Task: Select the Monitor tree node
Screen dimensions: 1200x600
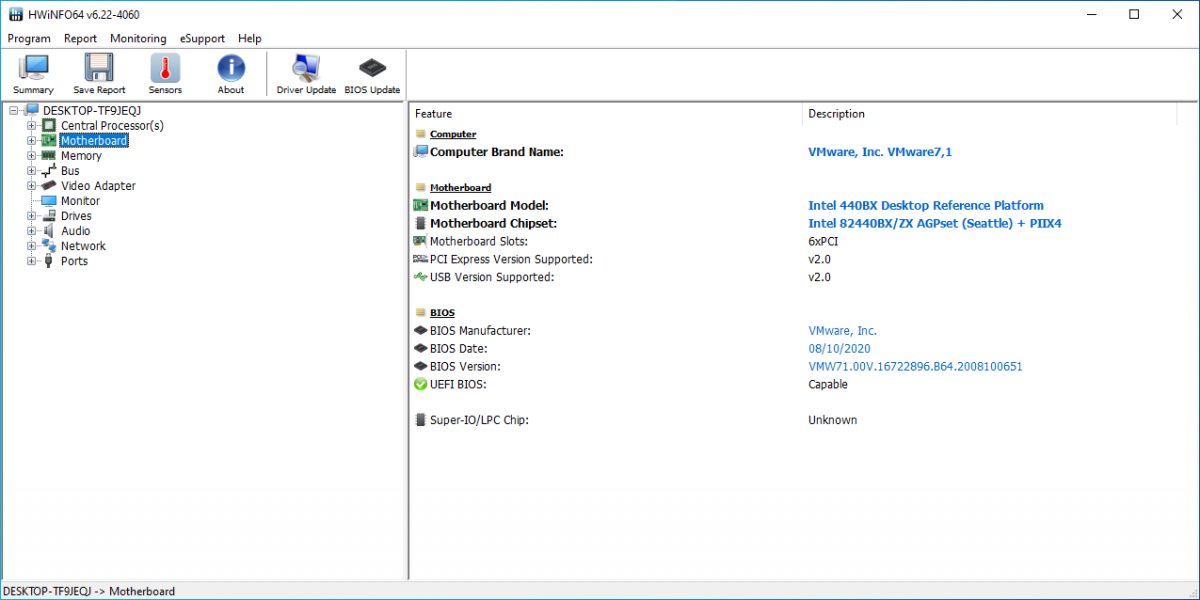Action: click(x=80, y=201)
